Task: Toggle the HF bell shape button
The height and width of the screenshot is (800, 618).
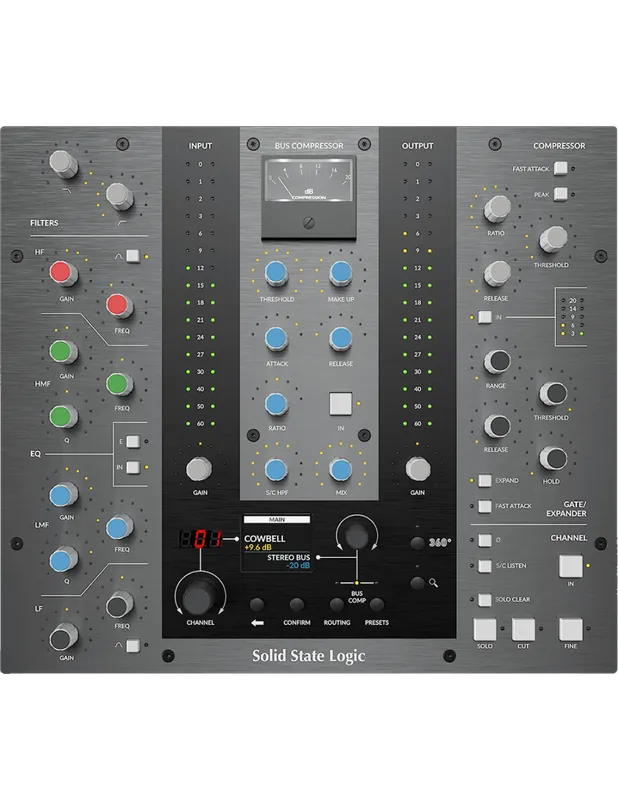Action: [133, 256]
